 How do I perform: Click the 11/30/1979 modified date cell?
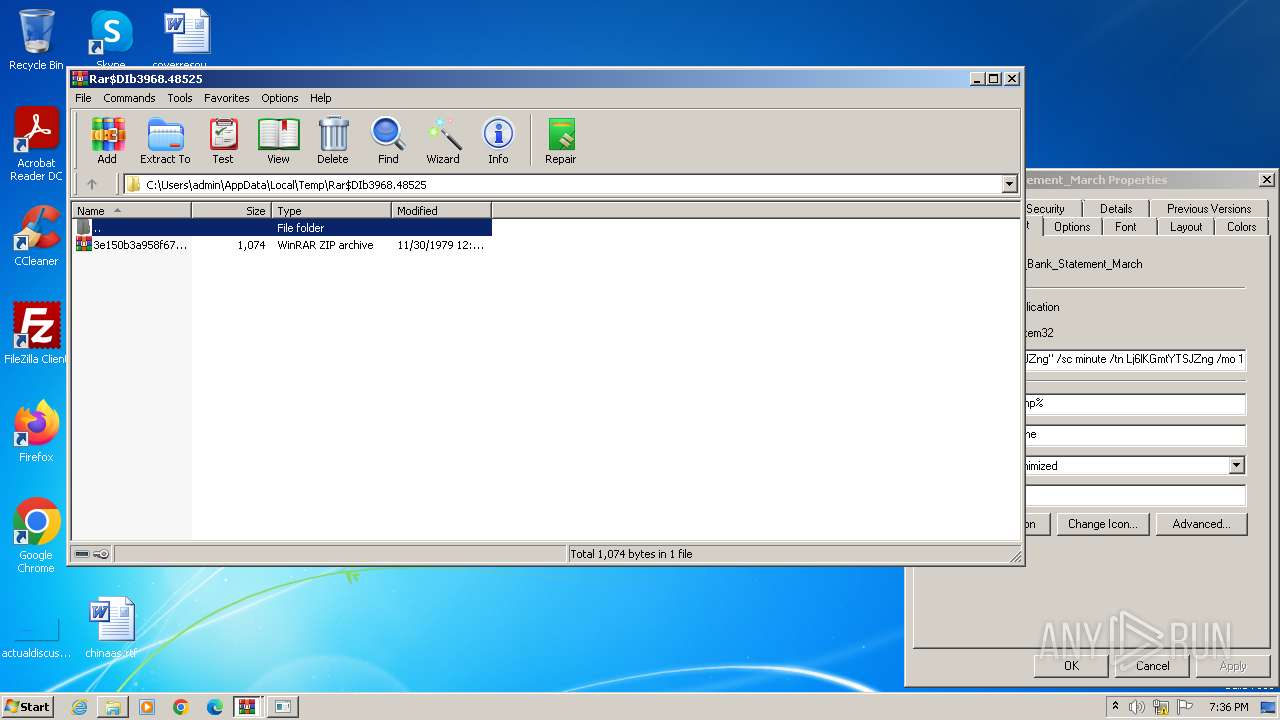coord(440,245)
